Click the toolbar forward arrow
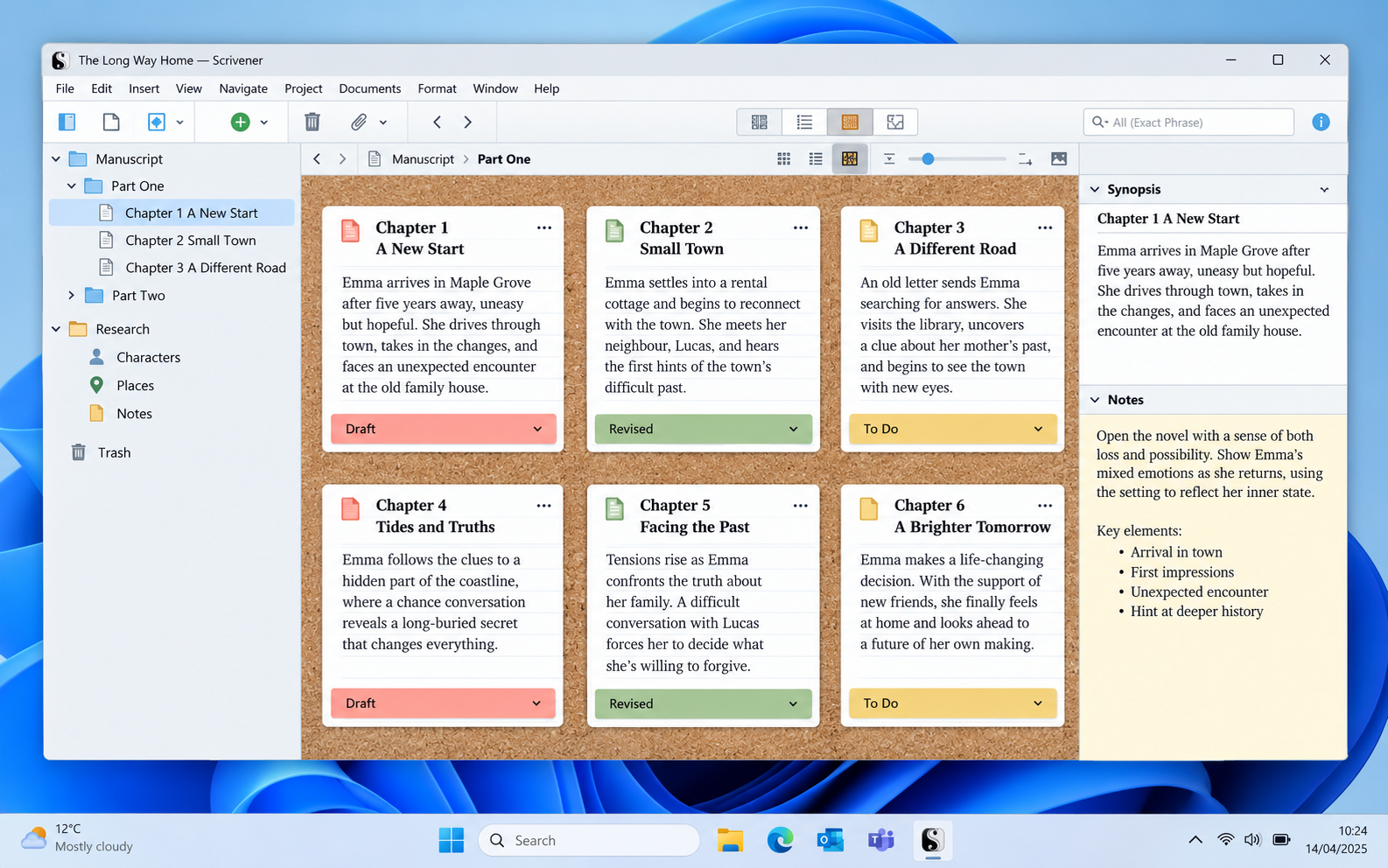 (468, 122)
